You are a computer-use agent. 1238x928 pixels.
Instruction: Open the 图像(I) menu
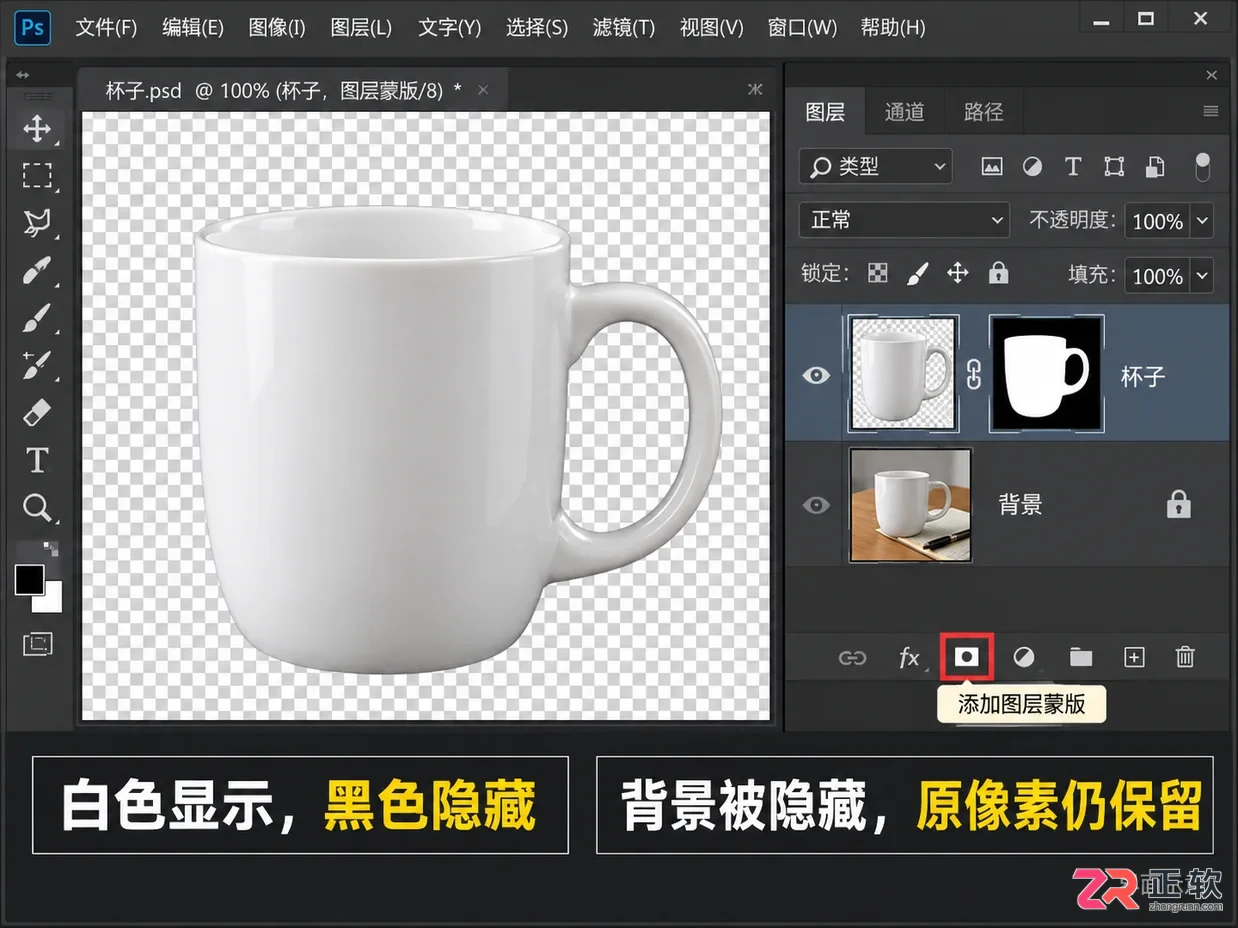point(277,27)
